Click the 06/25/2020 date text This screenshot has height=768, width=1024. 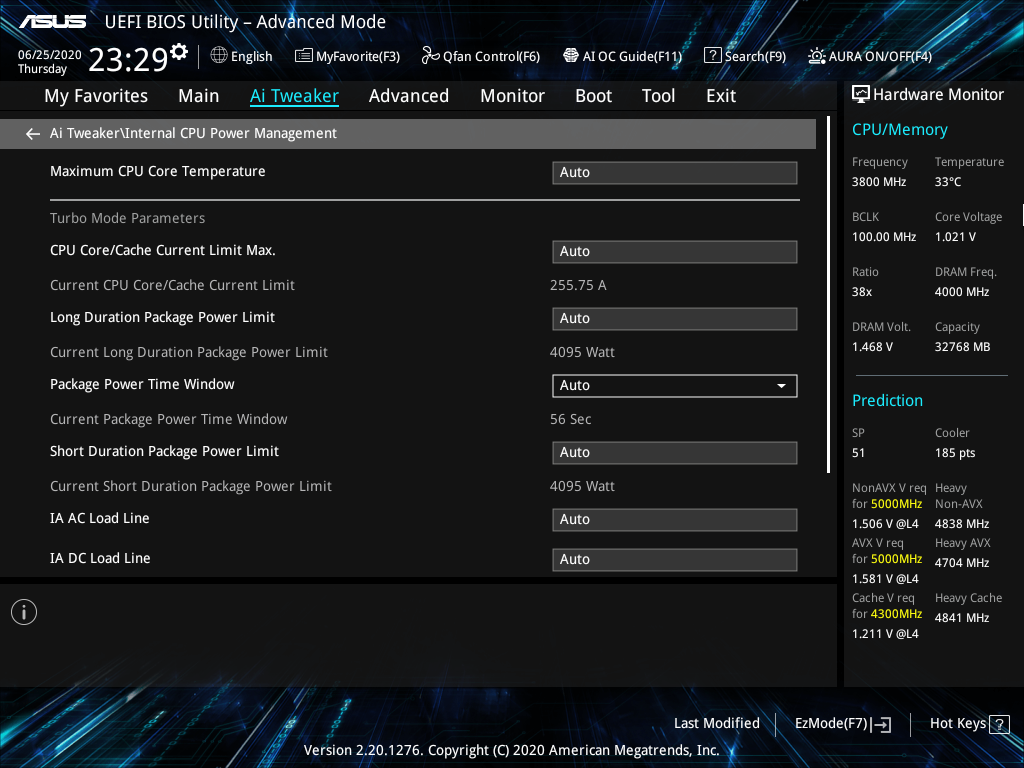[50, 55]
